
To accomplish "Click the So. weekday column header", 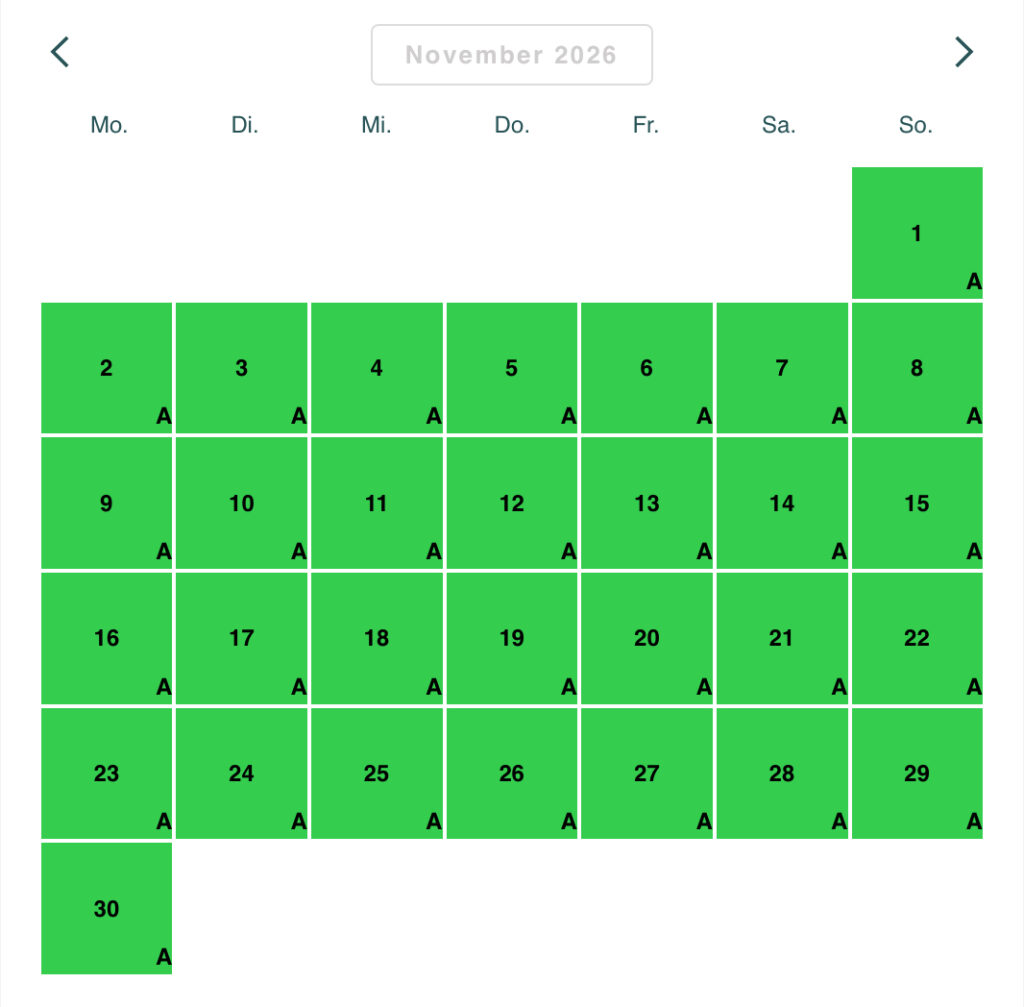I will tap(915, 125).
